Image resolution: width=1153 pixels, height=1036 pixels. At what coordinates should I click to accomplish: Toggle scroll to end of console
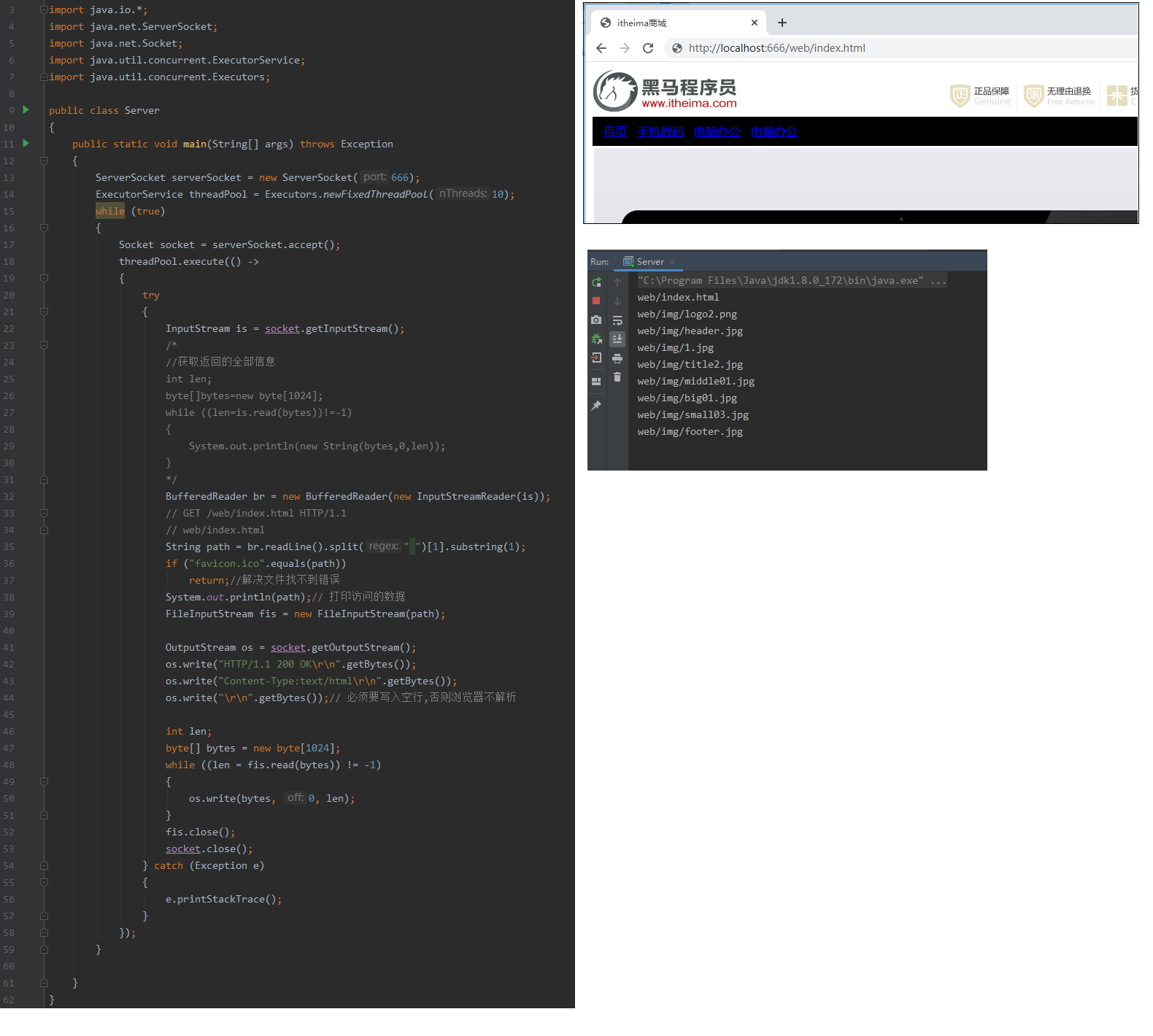pyautogui.click(x=617, y=339)
